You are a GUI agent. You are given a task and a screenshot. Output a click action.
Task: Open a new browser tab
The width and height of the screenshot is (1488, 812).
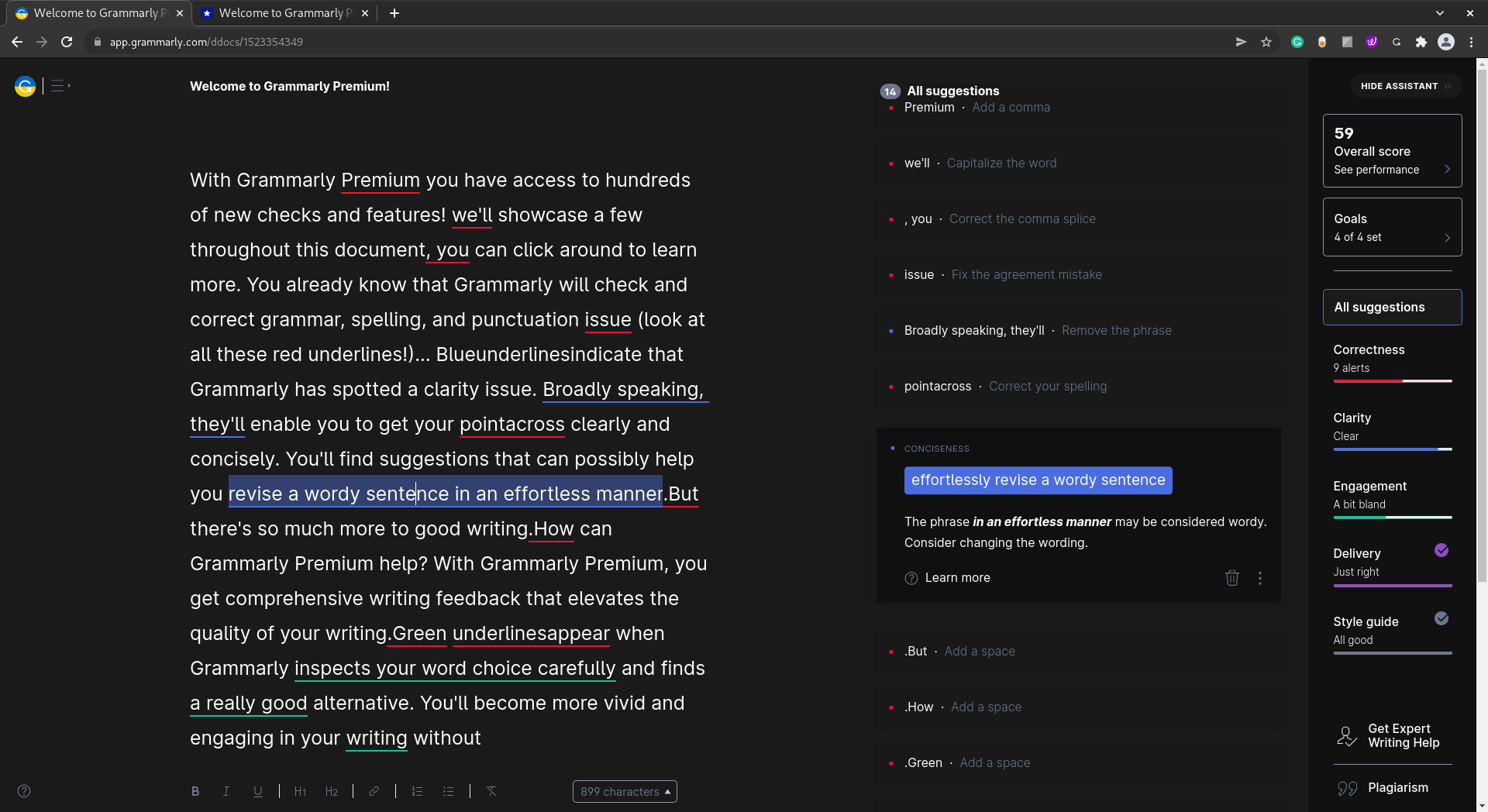[394, 13]
